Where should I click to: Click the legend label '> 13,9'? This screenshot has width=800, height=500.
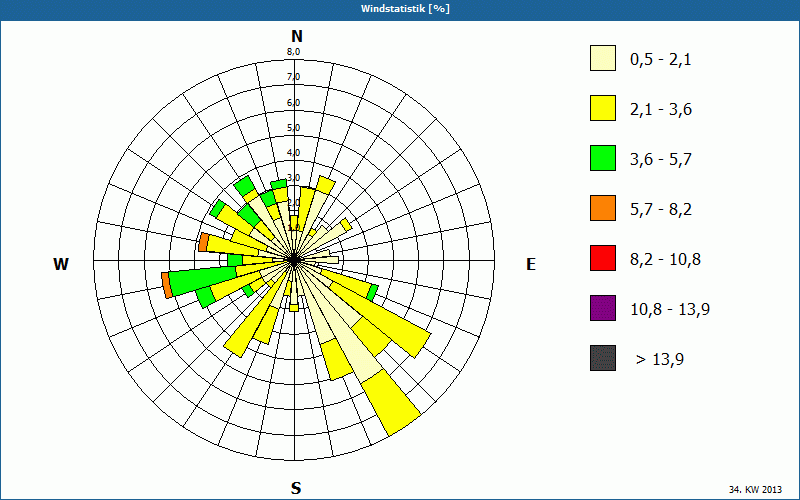[660, 360]
